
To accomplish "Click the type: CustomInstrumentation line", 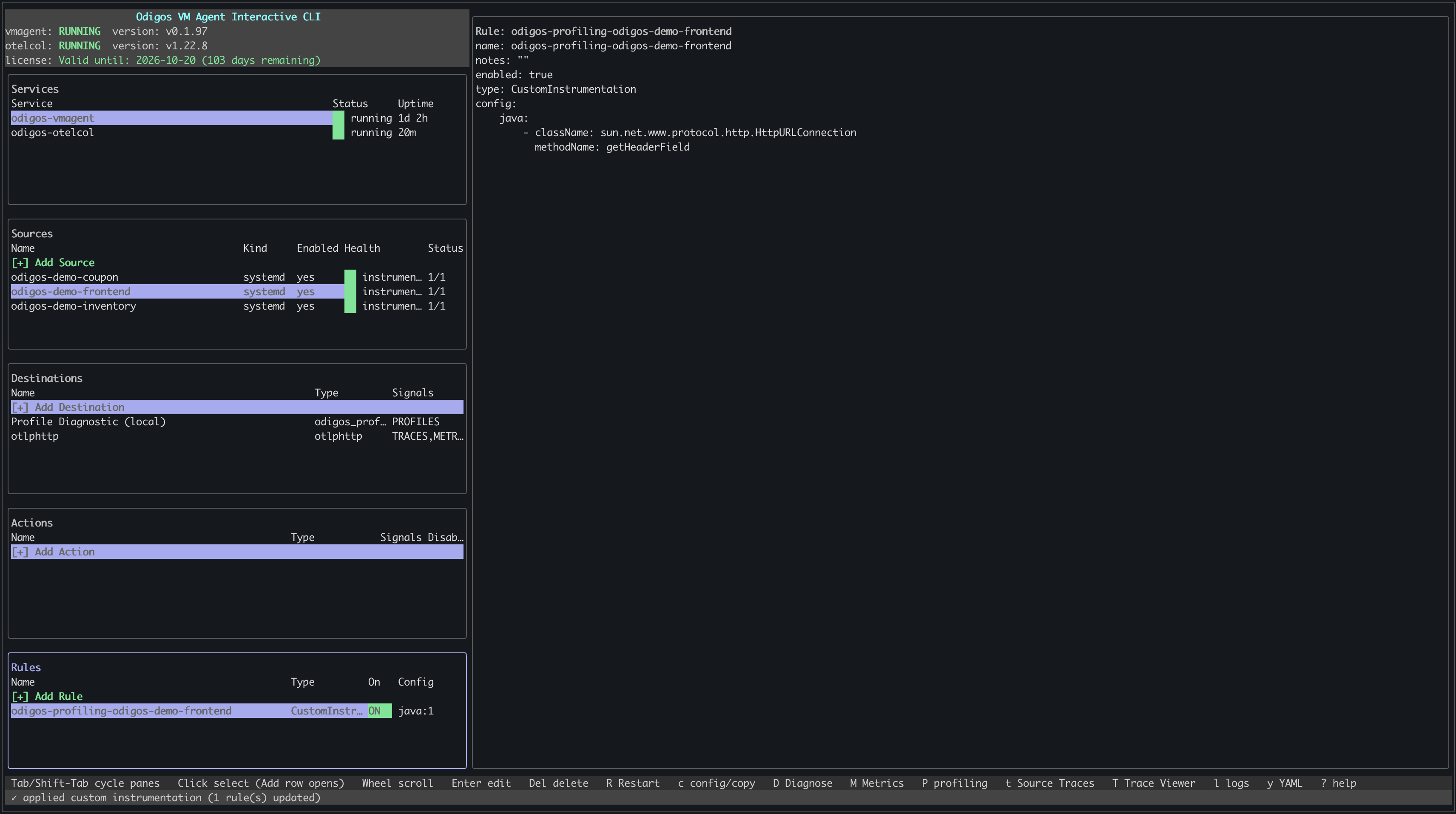I will 556,89.
